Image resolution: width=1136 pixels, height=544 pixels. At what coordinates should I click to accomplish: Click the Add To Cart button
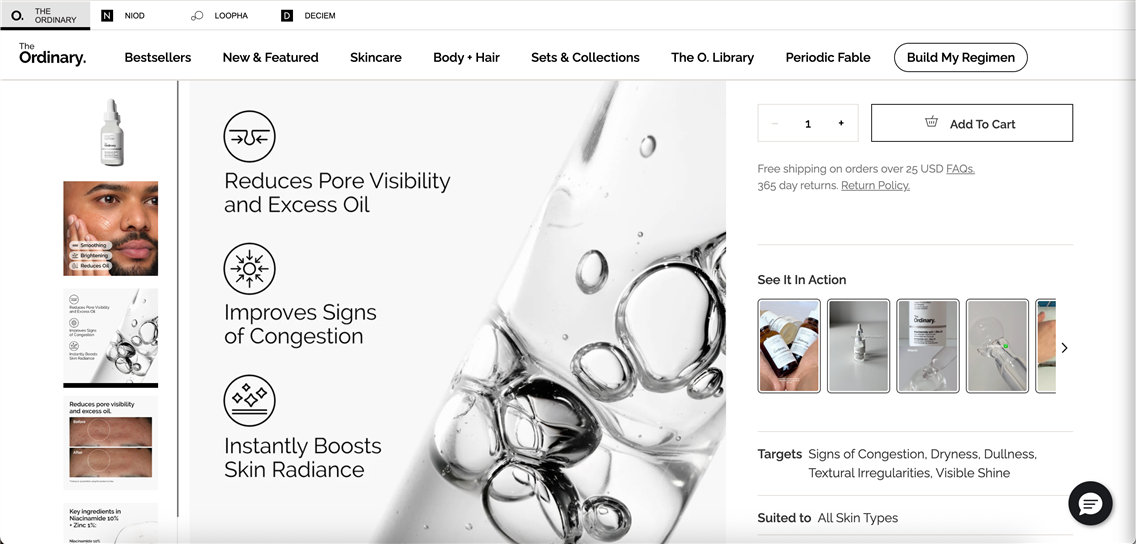tap(971, 123)
